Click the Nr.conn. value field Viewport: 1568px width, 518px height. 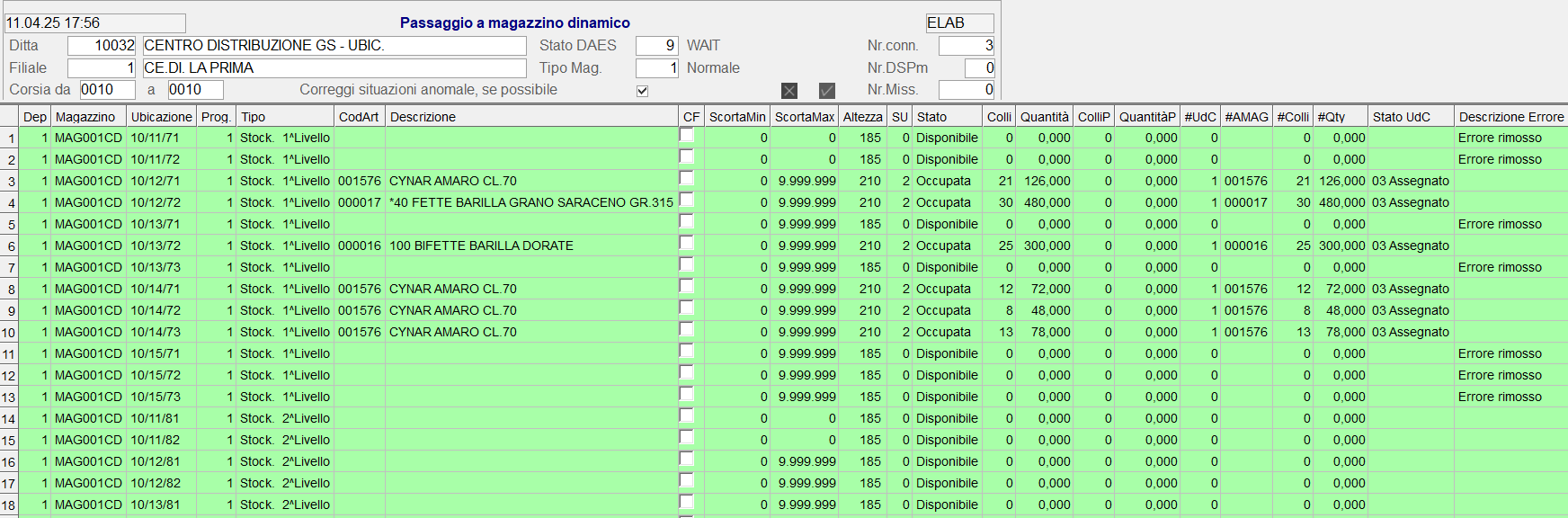click(966, 46)
